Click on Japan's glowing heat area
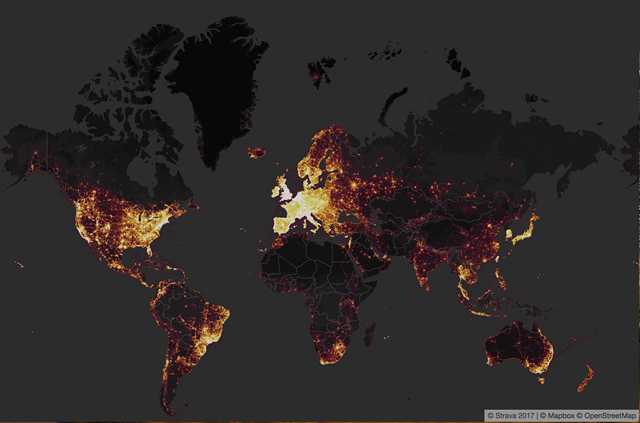Screen dimensions: 640x423 pos(521,235)
